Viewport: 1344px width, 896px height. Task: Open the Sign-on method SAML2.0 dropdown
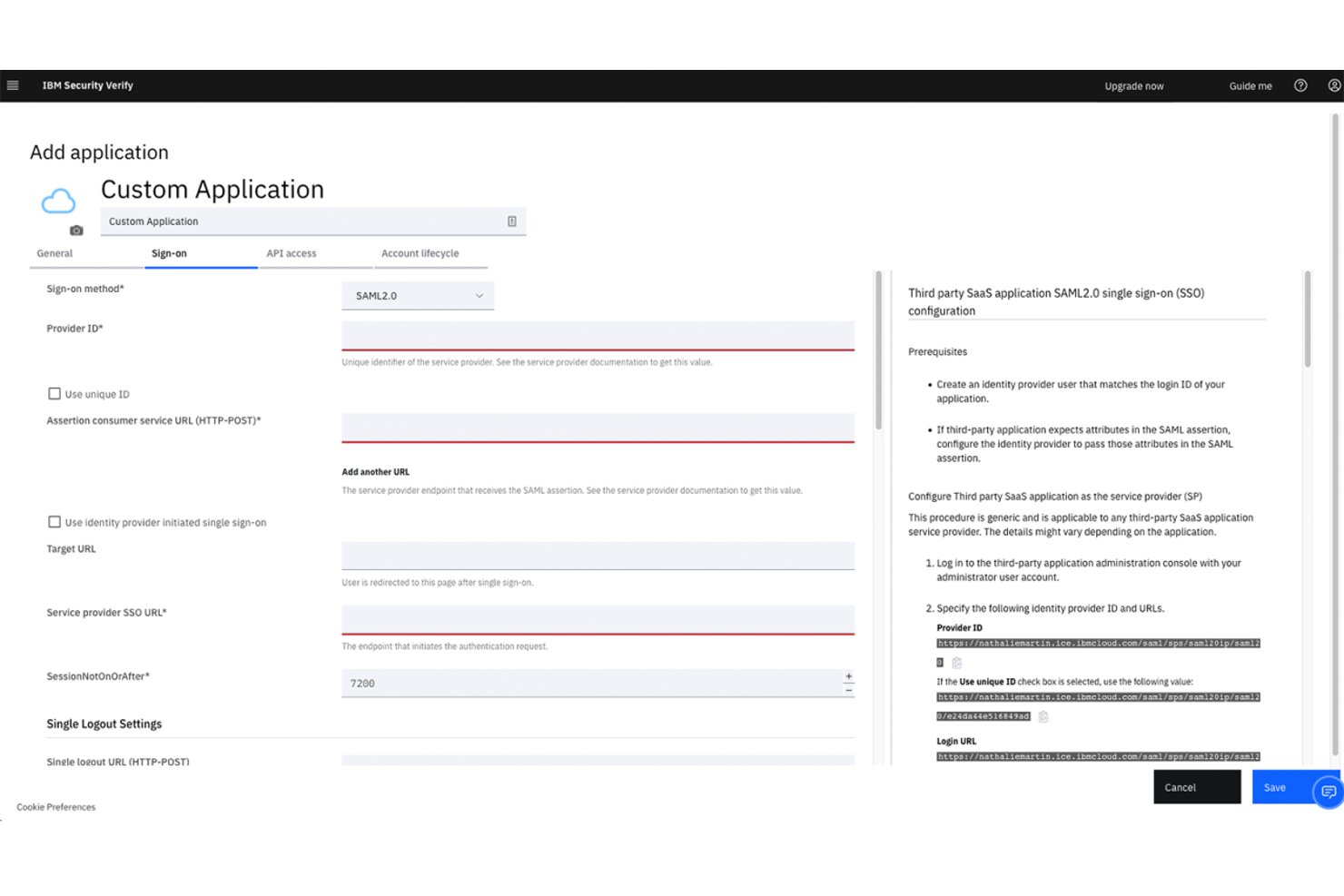418,296
